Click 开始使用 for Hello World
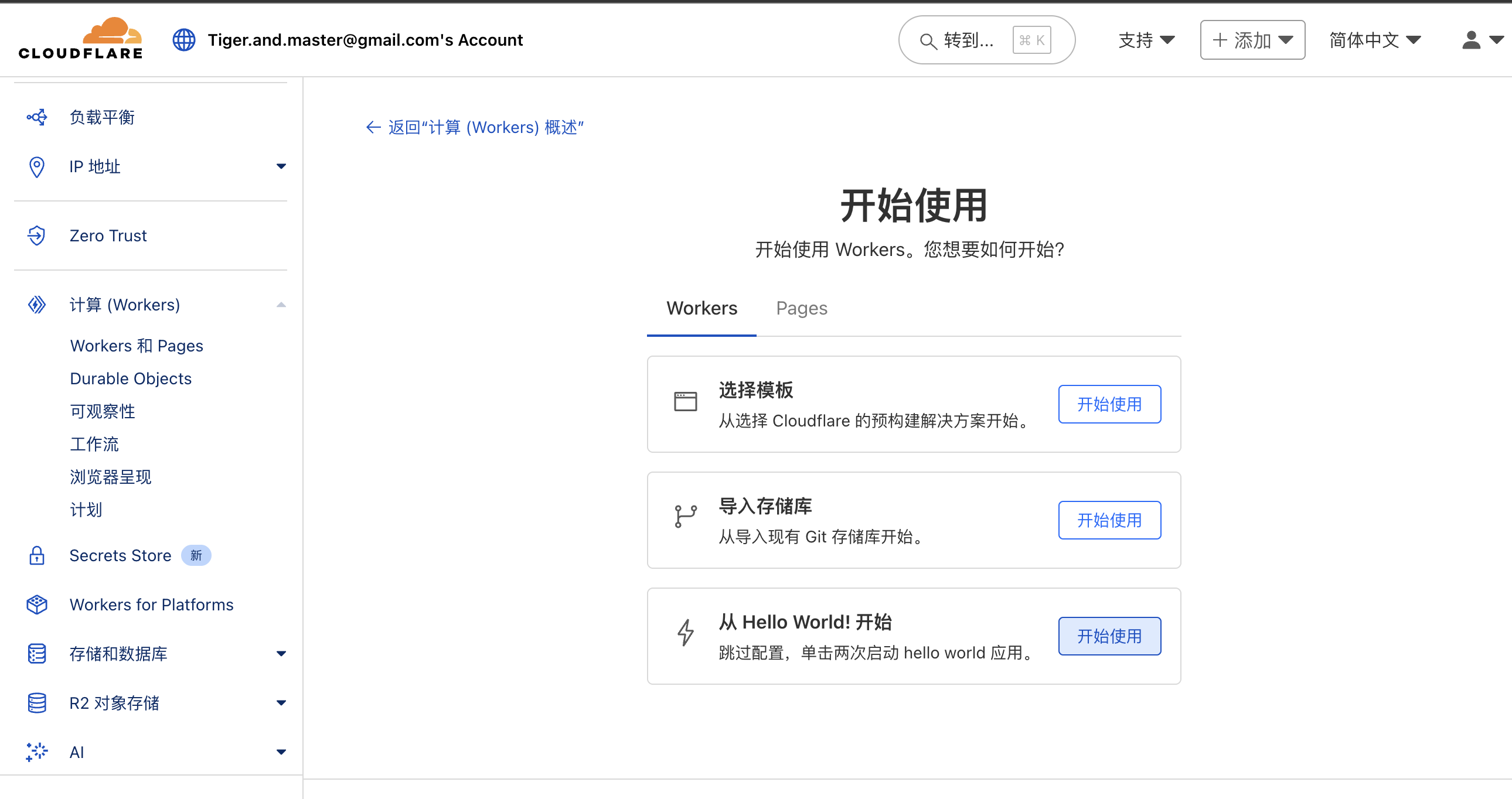 1109,636
